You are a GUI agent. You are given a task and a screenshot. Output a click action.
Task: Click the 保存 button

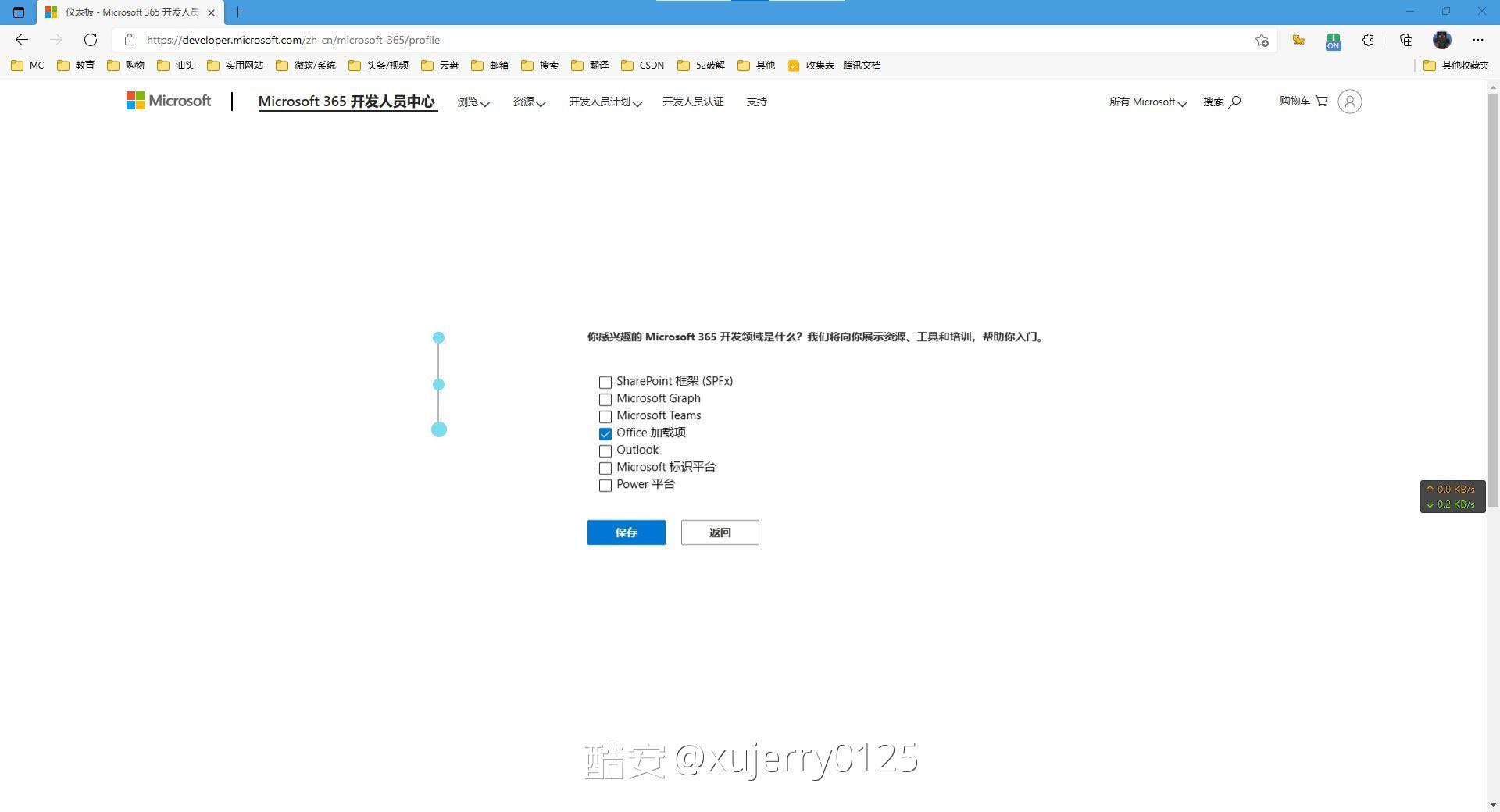coord(626,532)
